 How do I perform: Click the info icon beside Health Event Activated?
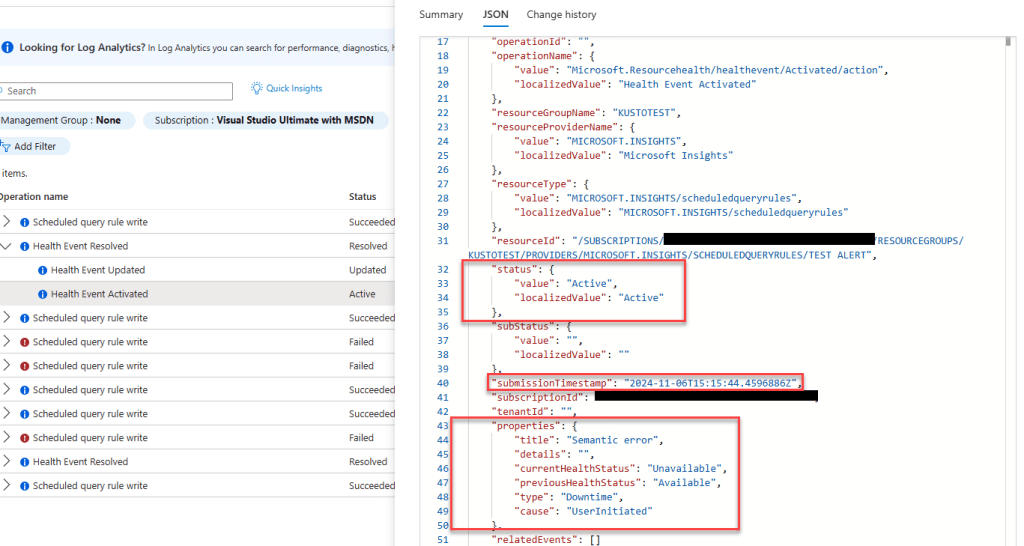coord(43,294)
